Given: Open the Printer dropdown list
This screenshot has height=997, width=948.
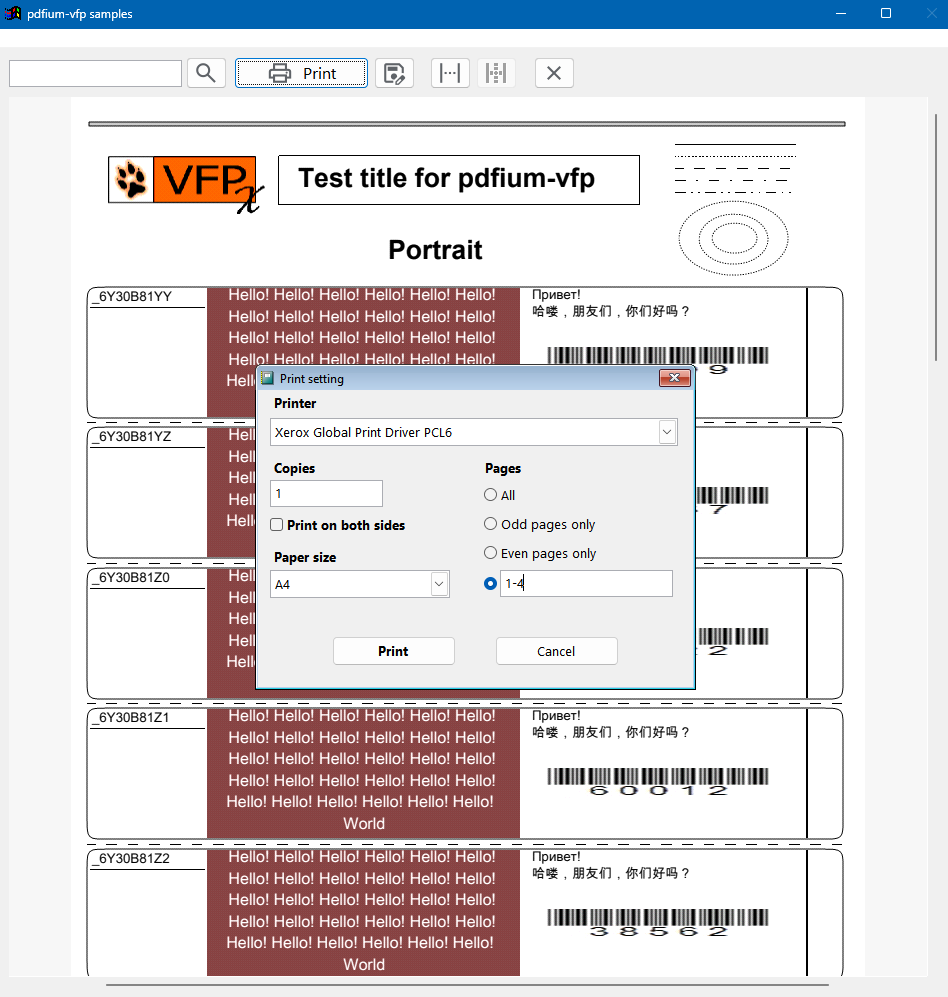Looking at the screenshot, I should [x=667, y=432].
